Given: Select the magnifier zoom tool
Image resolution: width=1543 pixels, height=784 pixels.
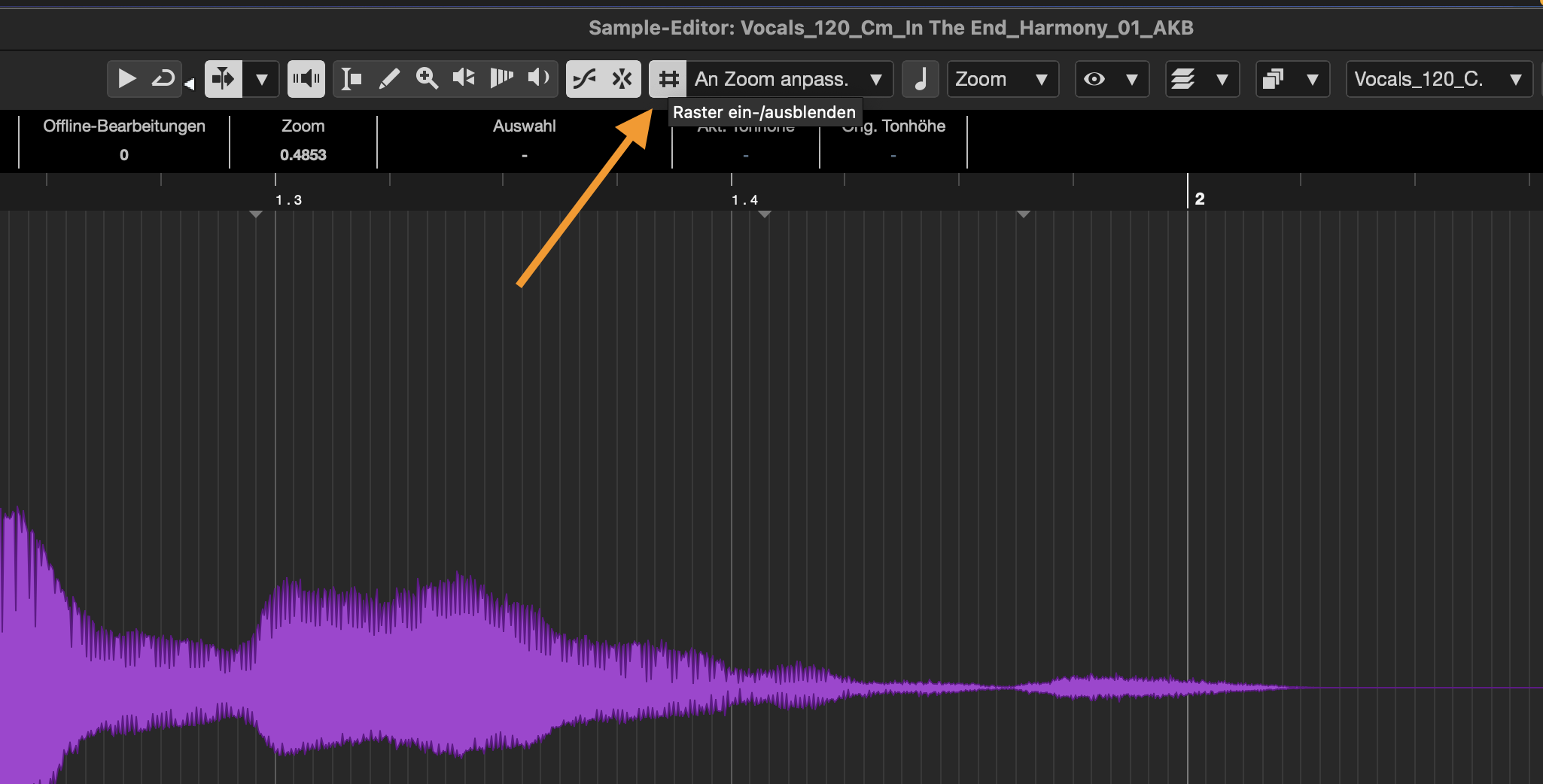Looking at the screenshot, I should pos(427,79).
